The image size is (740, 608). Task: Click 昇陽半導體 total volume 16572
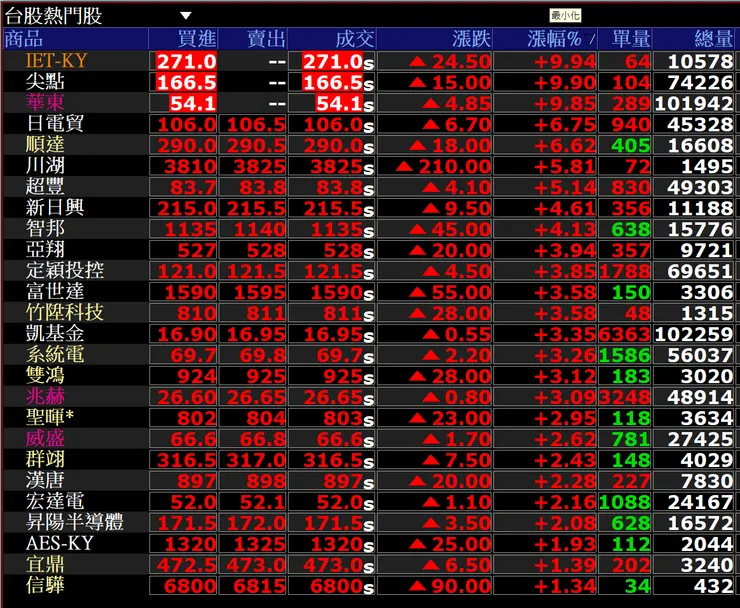coord(700,523)
